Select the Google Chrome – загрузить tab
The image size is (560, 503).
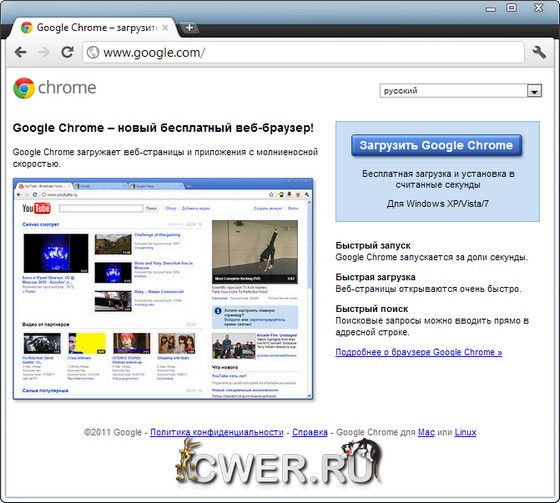tap(95, 28)
